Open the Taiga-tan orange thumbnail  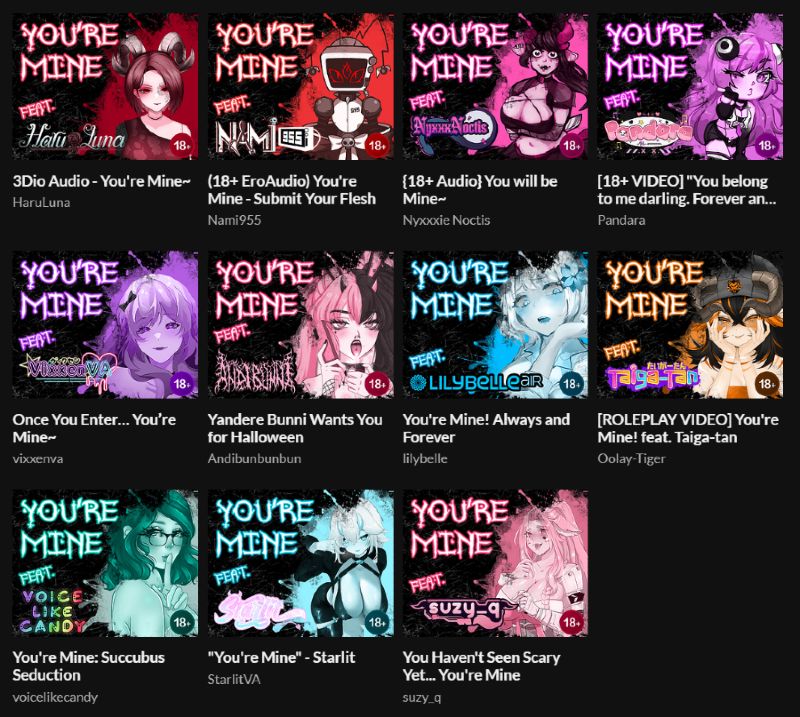tap(690, 325)
